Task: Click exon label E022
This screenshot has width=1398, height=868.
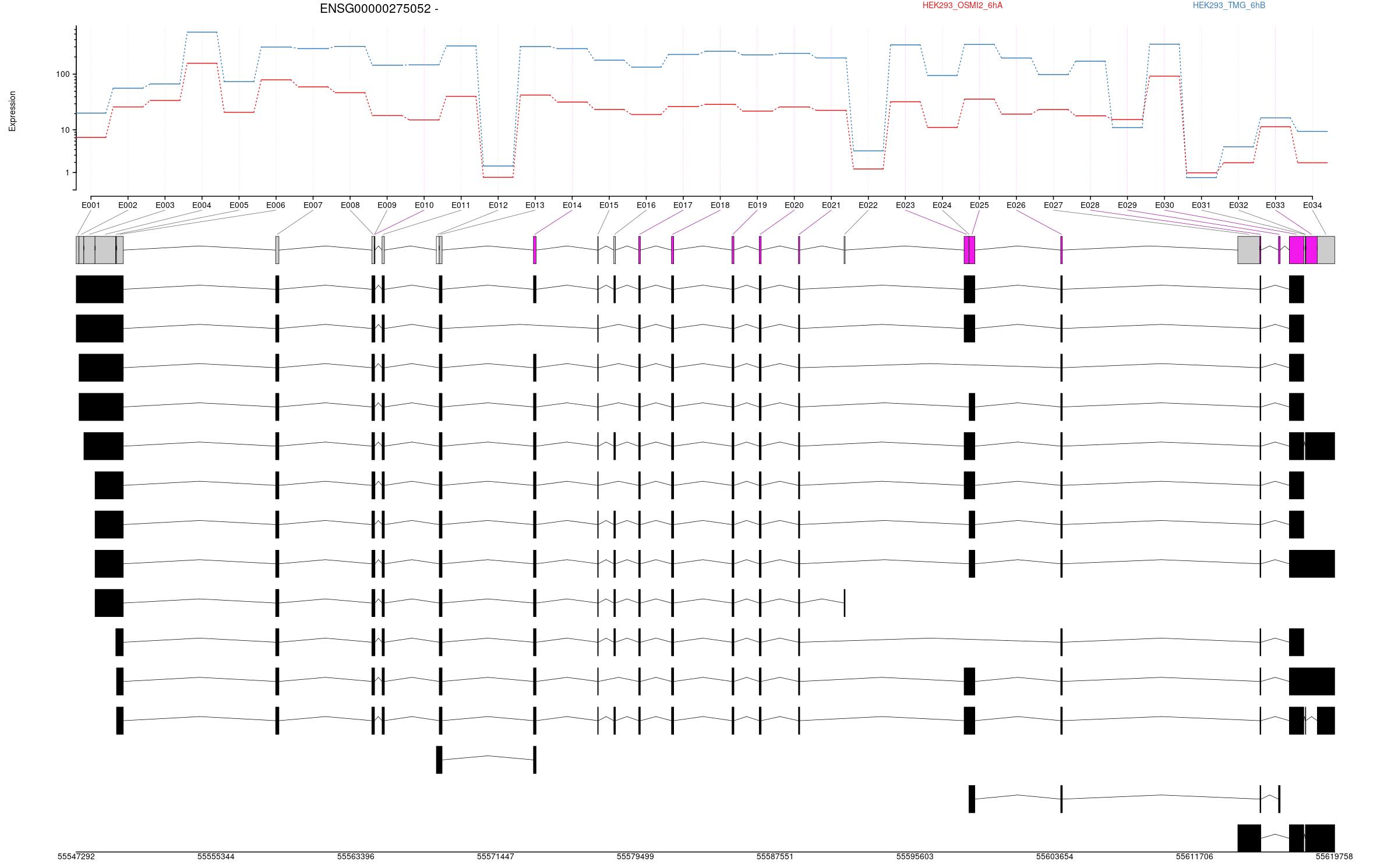Action: pyautogui.click(x=868, y=205)
